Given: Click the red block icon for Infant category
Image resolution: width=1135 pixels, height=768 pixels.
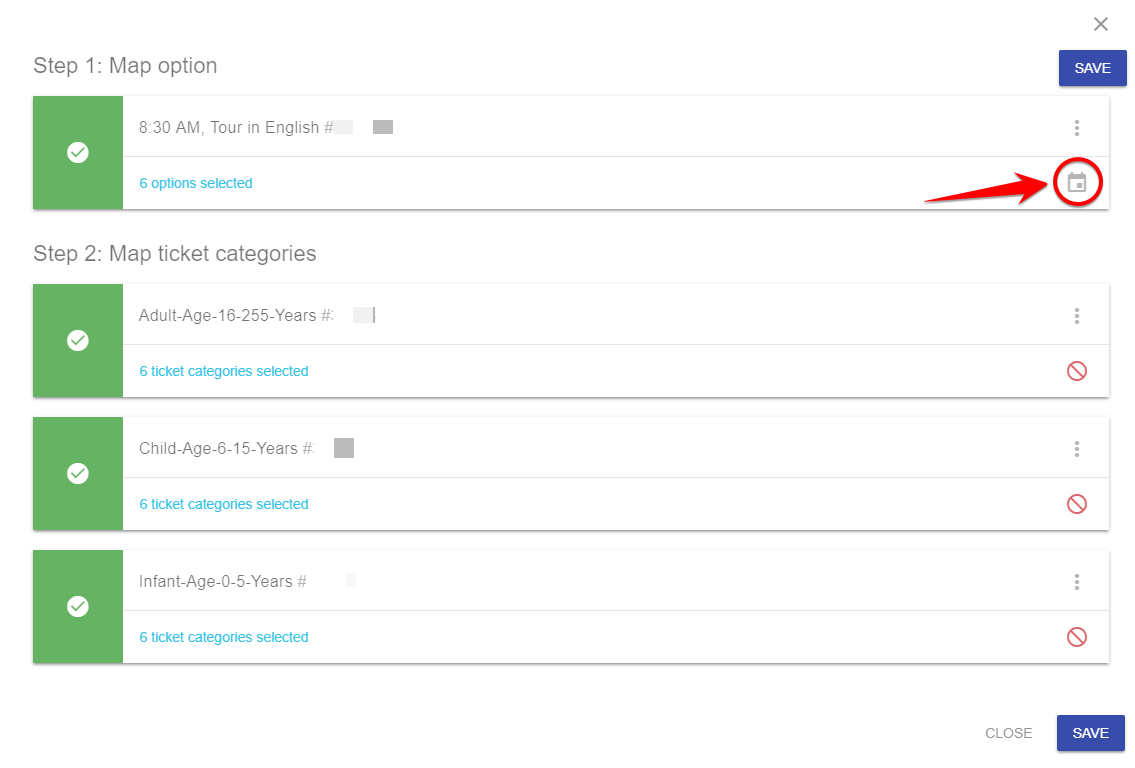Looking at the screenshot, I should click(1077, 637).
